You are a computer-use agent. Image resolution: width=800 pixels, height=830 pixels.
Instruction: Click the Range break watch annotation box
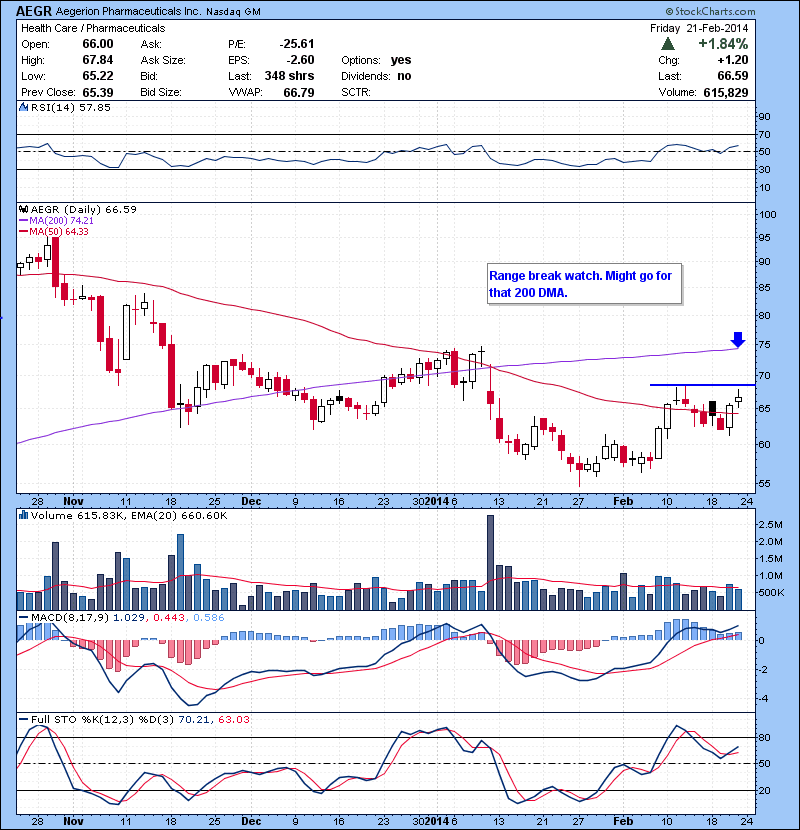(x=584, y=284)
